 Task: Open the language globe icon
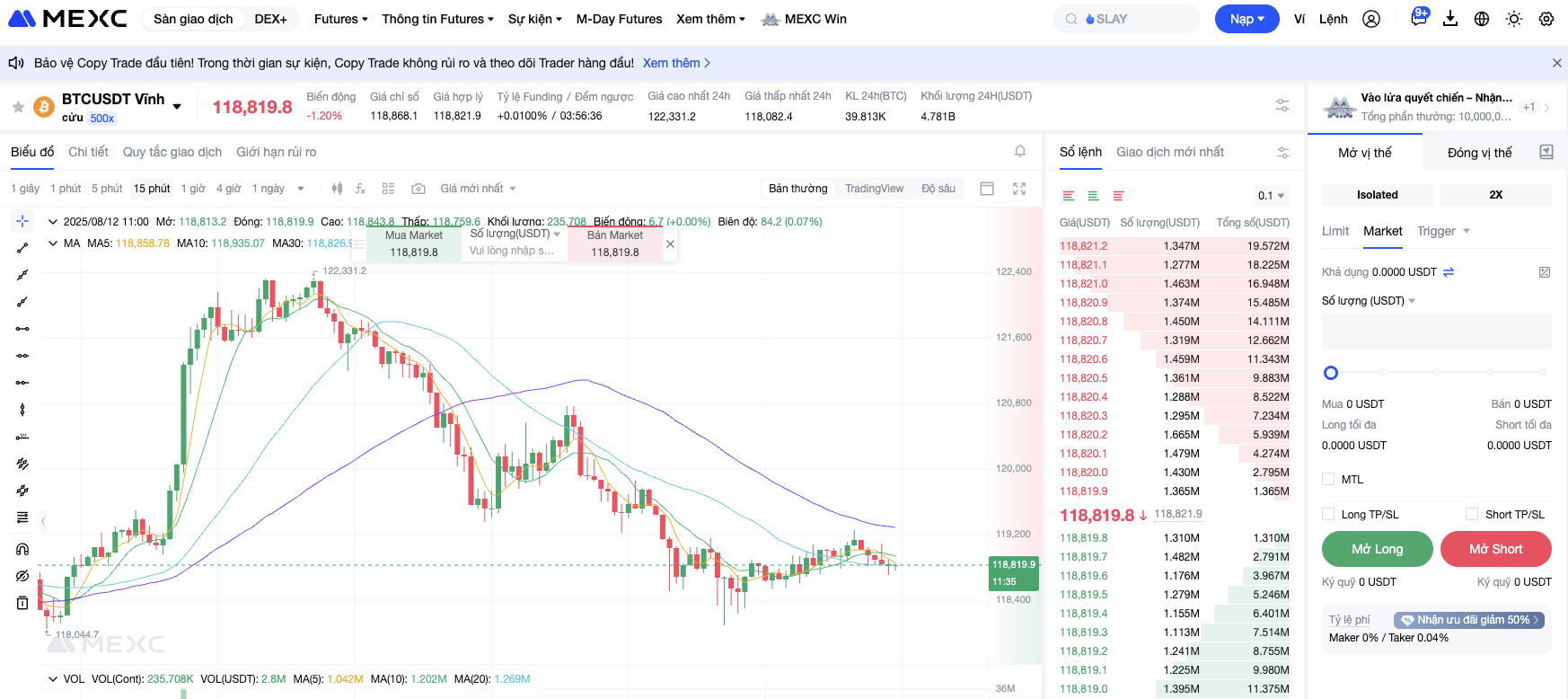click(1482, 19)
